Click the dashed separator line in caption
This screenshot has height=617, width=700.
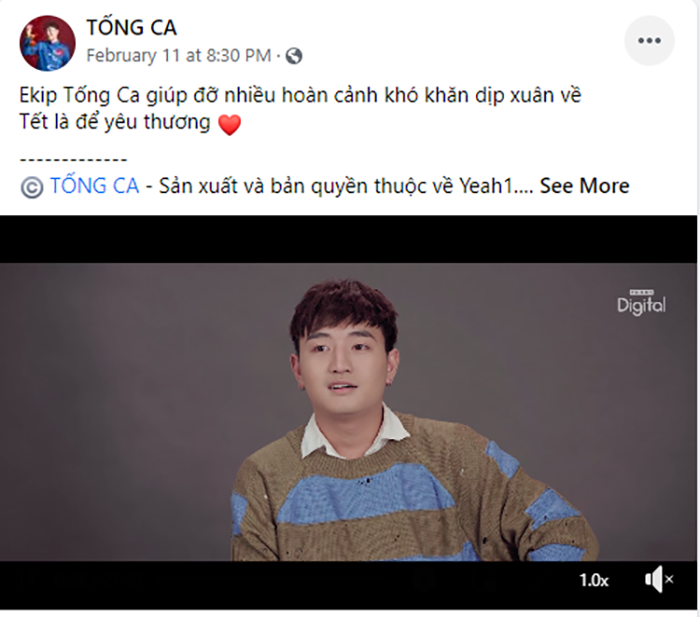(74, 159)
